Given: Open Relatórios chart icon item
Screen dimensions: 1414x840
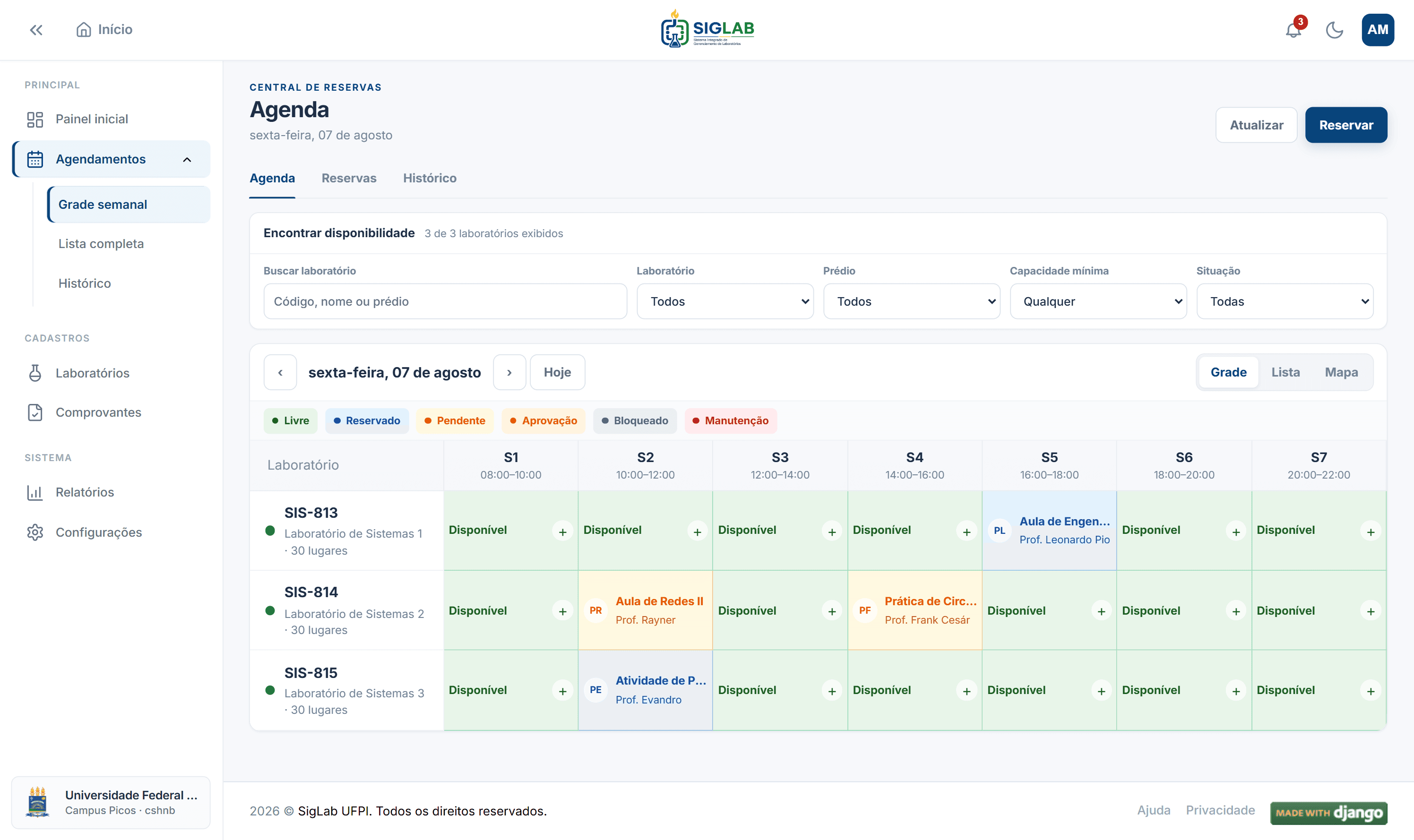Looking at the screenshot, I should [x=111, y=492].
